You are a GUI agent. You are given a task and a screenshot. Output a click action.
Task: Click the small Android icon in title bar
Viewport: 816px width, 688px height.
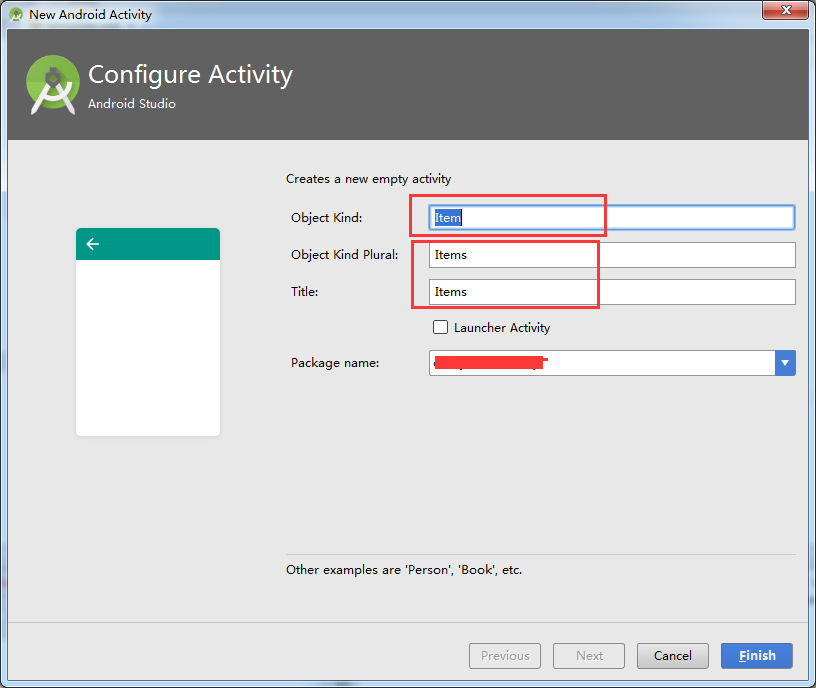point(15,14)
